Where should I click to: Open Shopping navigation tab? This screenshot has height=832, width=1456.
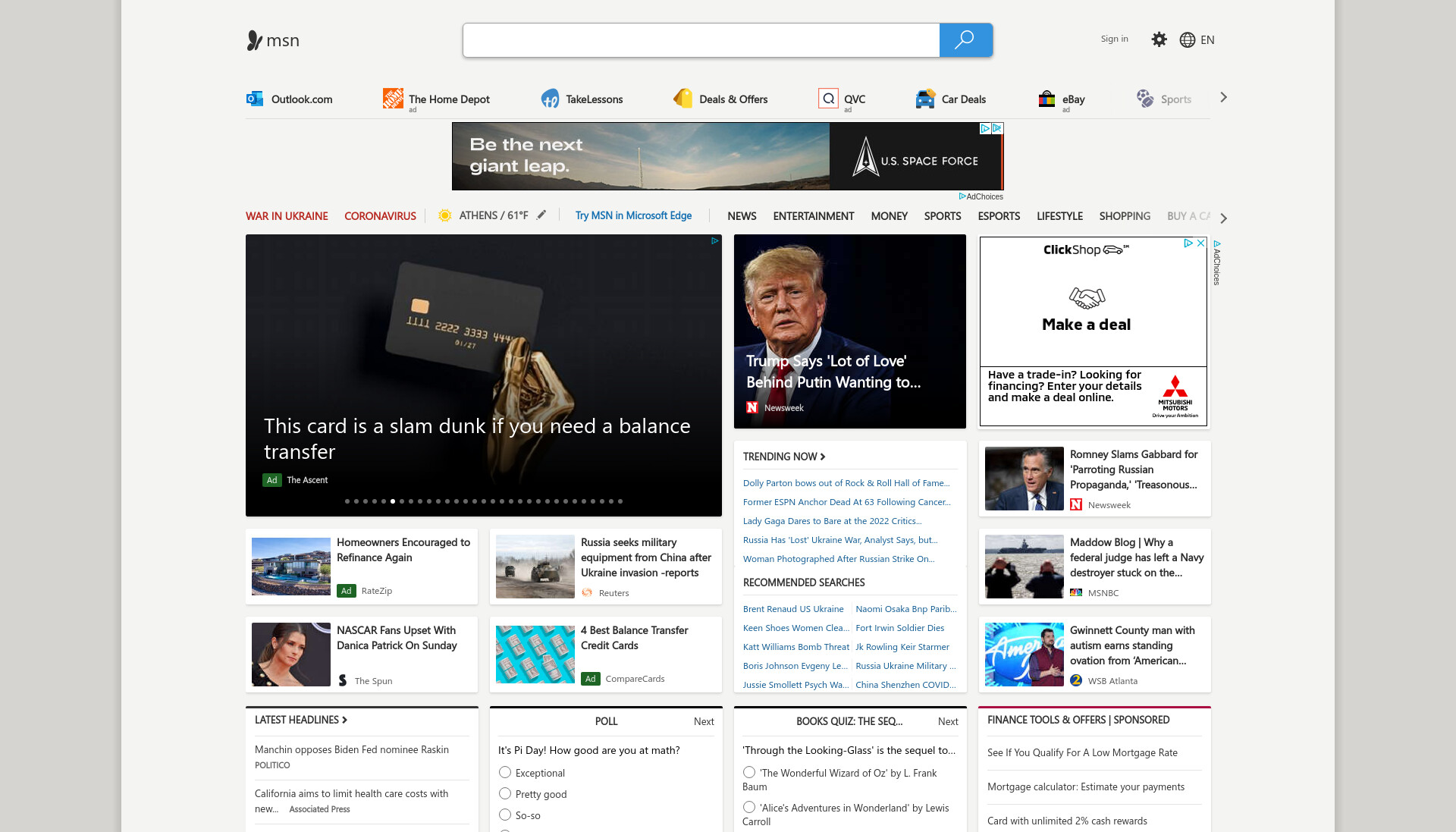click(x=1125, y=216)
